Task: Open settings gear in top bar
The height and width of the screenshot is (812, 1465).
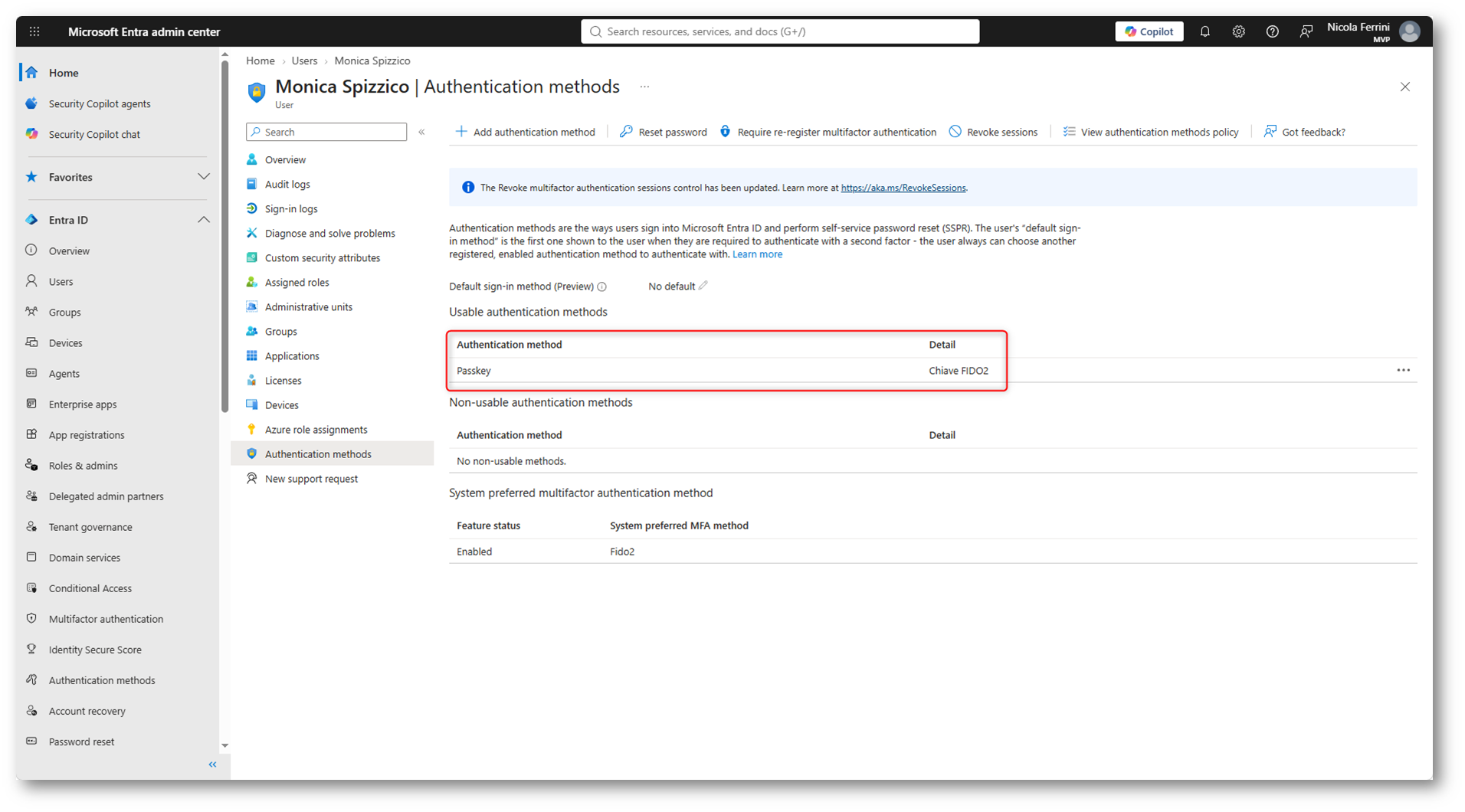Action: [1238, 31]
